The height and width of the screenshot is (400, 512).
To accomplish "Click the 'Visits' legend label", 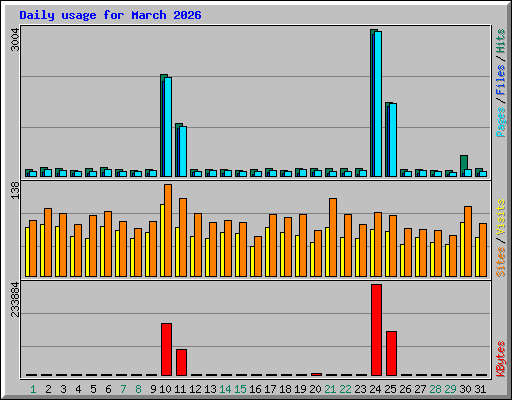I will coord(501,218).
